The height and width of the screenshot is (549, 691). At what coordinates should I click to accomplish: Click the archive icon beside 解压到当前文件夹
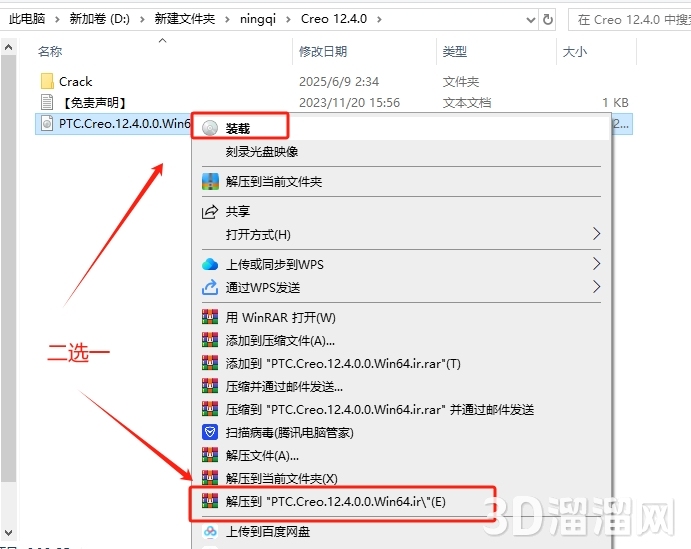pyautogui.click(x=210, y=182)
